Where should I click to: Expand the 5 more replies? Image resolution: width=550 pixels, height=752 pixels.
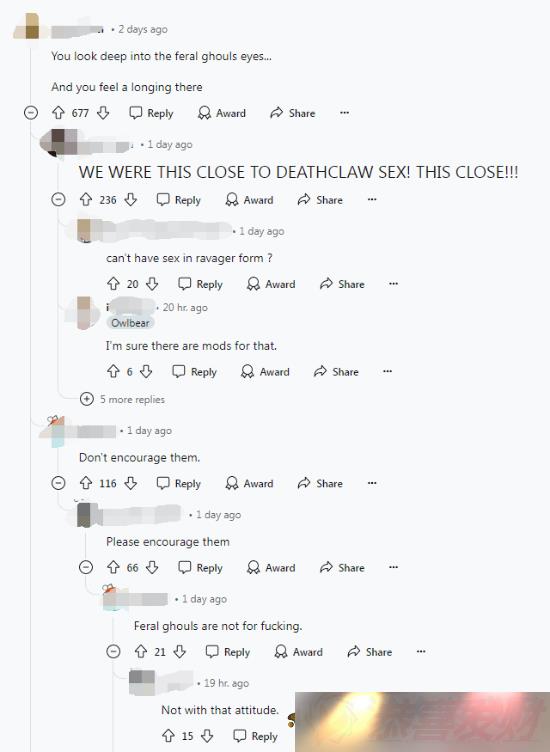coord(122,399)
